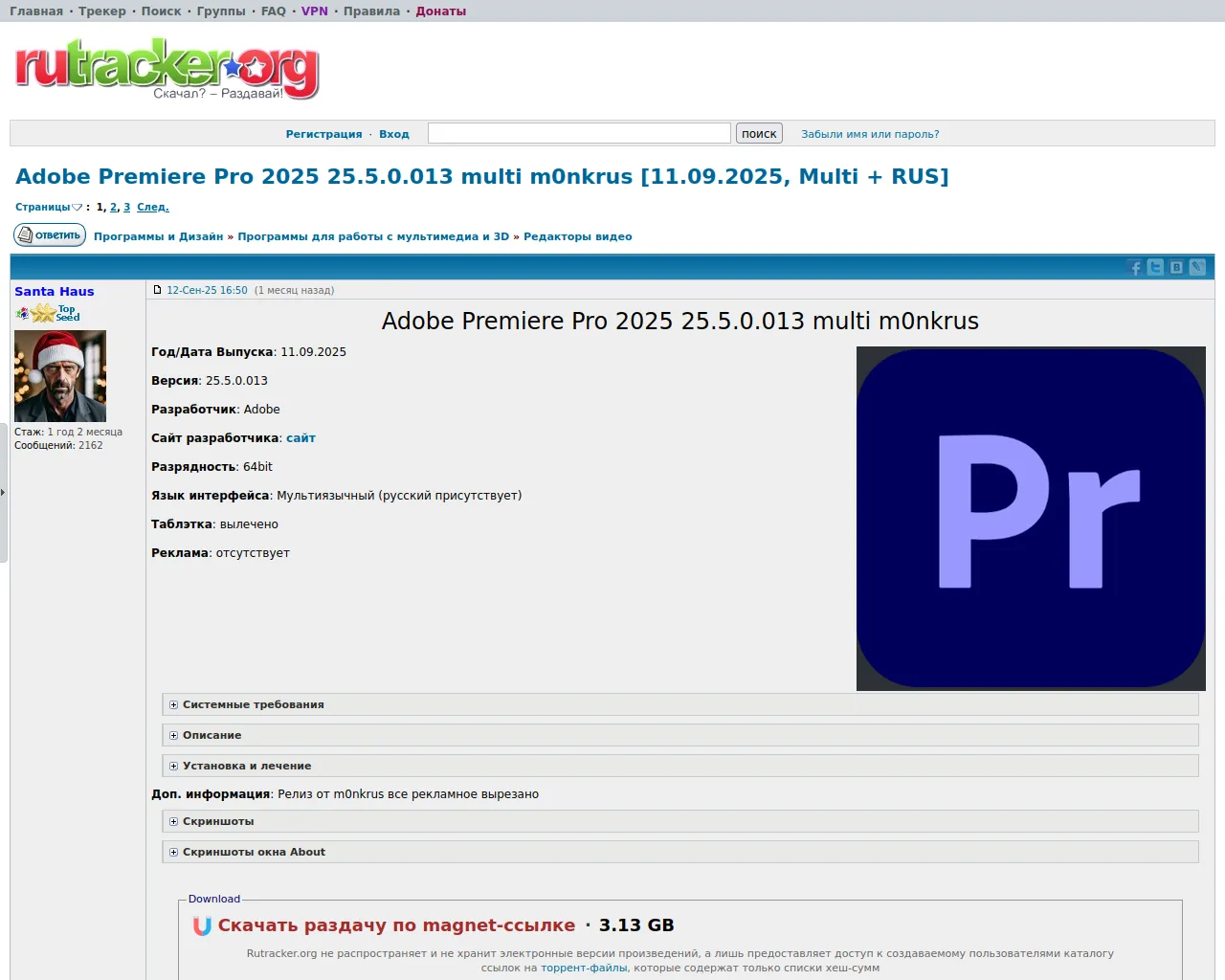Click the LiveJournal pencil share icon
This screenshot has width=1225, height=980.
(x=1197, y=268)
